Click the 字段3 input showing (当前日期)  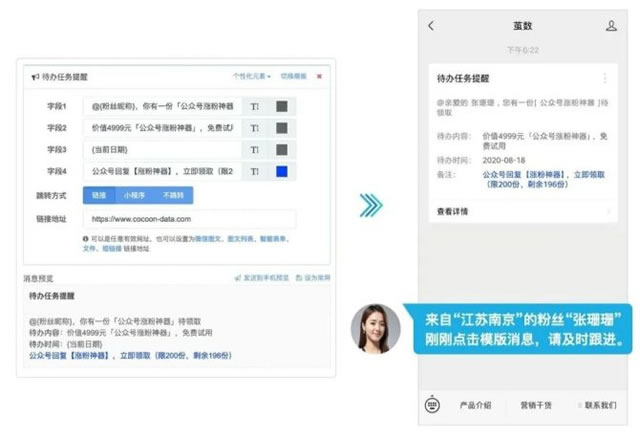tap(162, 150)
